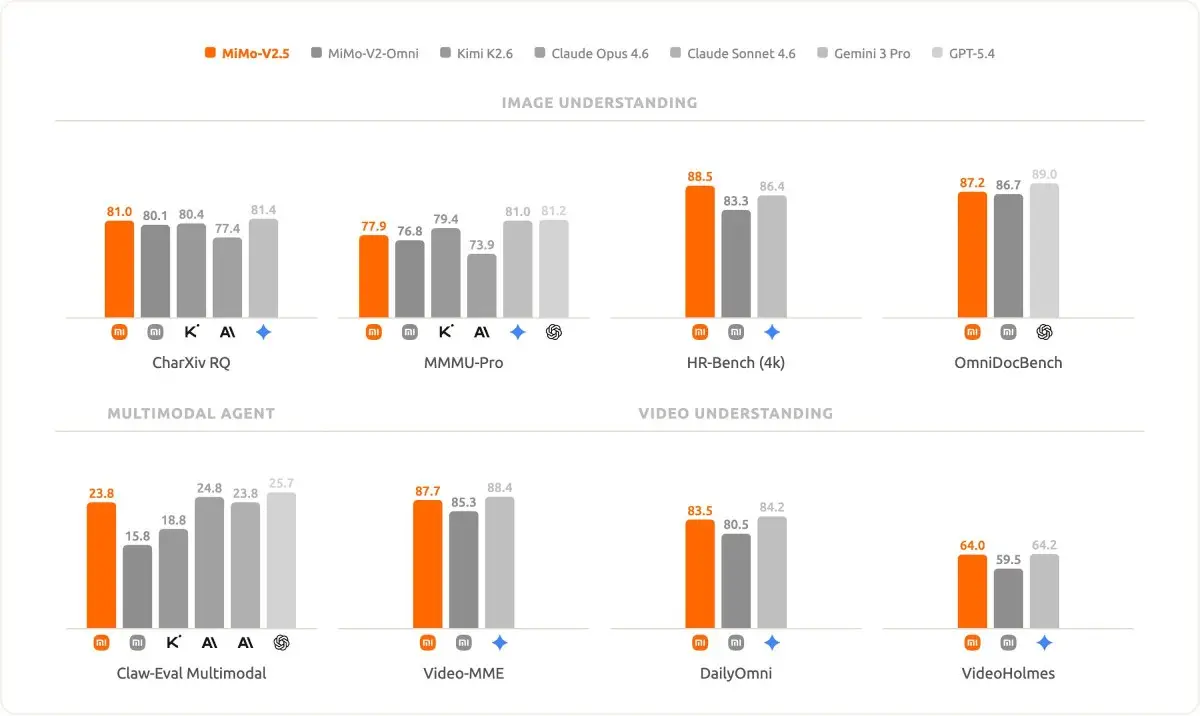Image resolution: width=1200 pixels, height=716 pixels.
Task: Click the OpenAI icon under MMMU-Pro
Action: click(554, 332)
